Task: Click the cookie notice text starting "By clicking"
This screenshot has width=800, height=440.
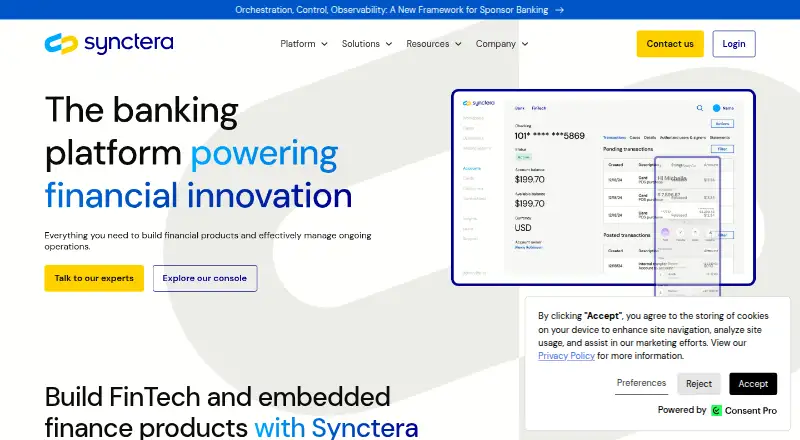Action: pos(653,335)
